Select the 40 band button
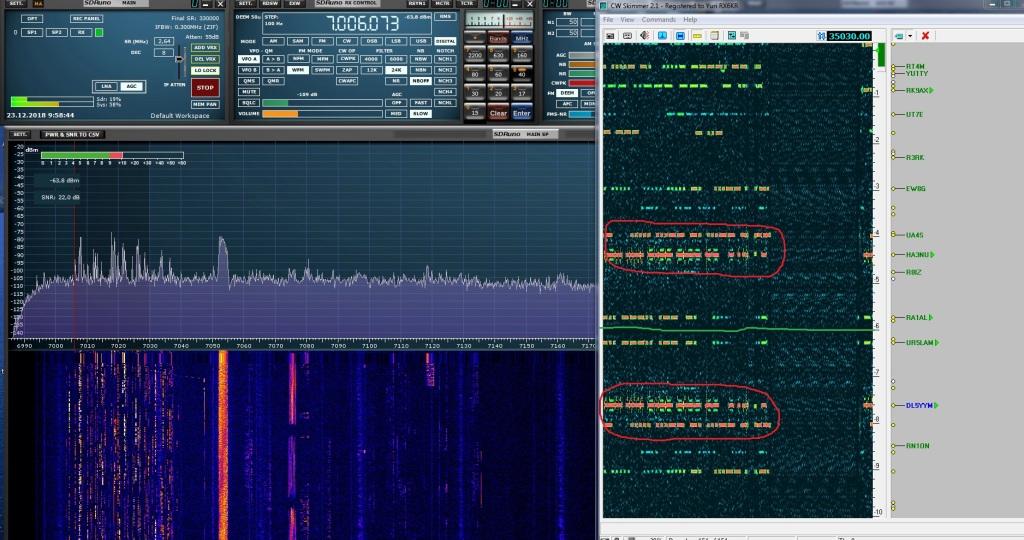1024x540 pixels. click(x=522, y=72)
